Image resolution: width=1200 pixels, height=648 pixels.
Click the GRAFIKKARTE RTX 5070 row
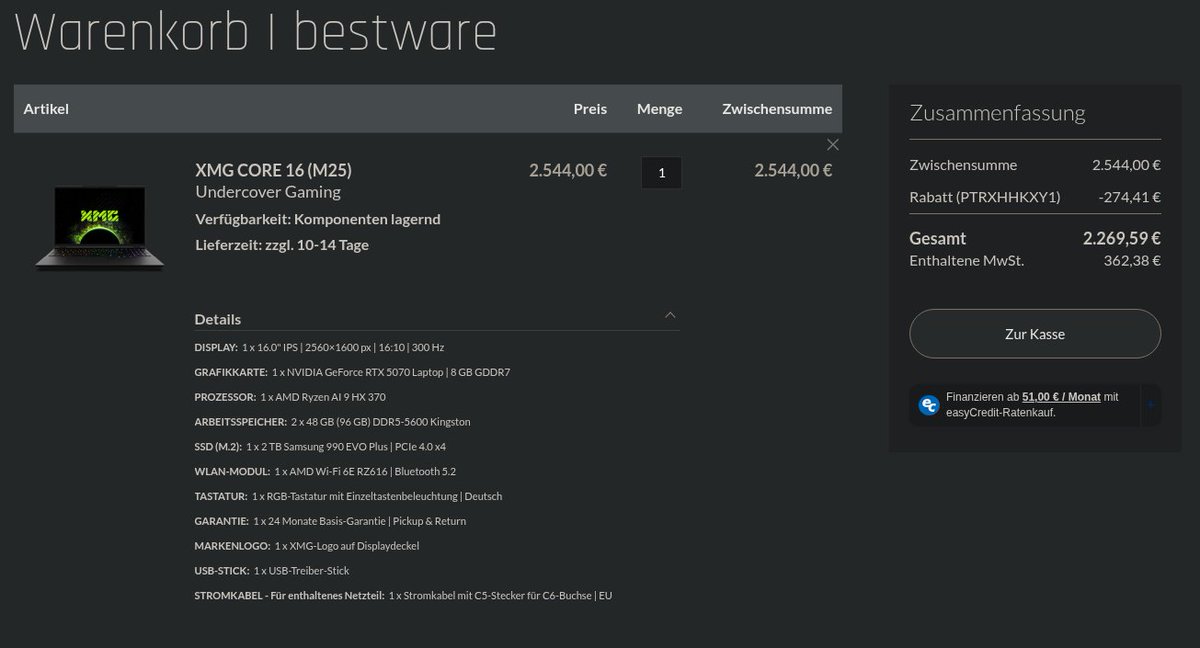point(353,372)
